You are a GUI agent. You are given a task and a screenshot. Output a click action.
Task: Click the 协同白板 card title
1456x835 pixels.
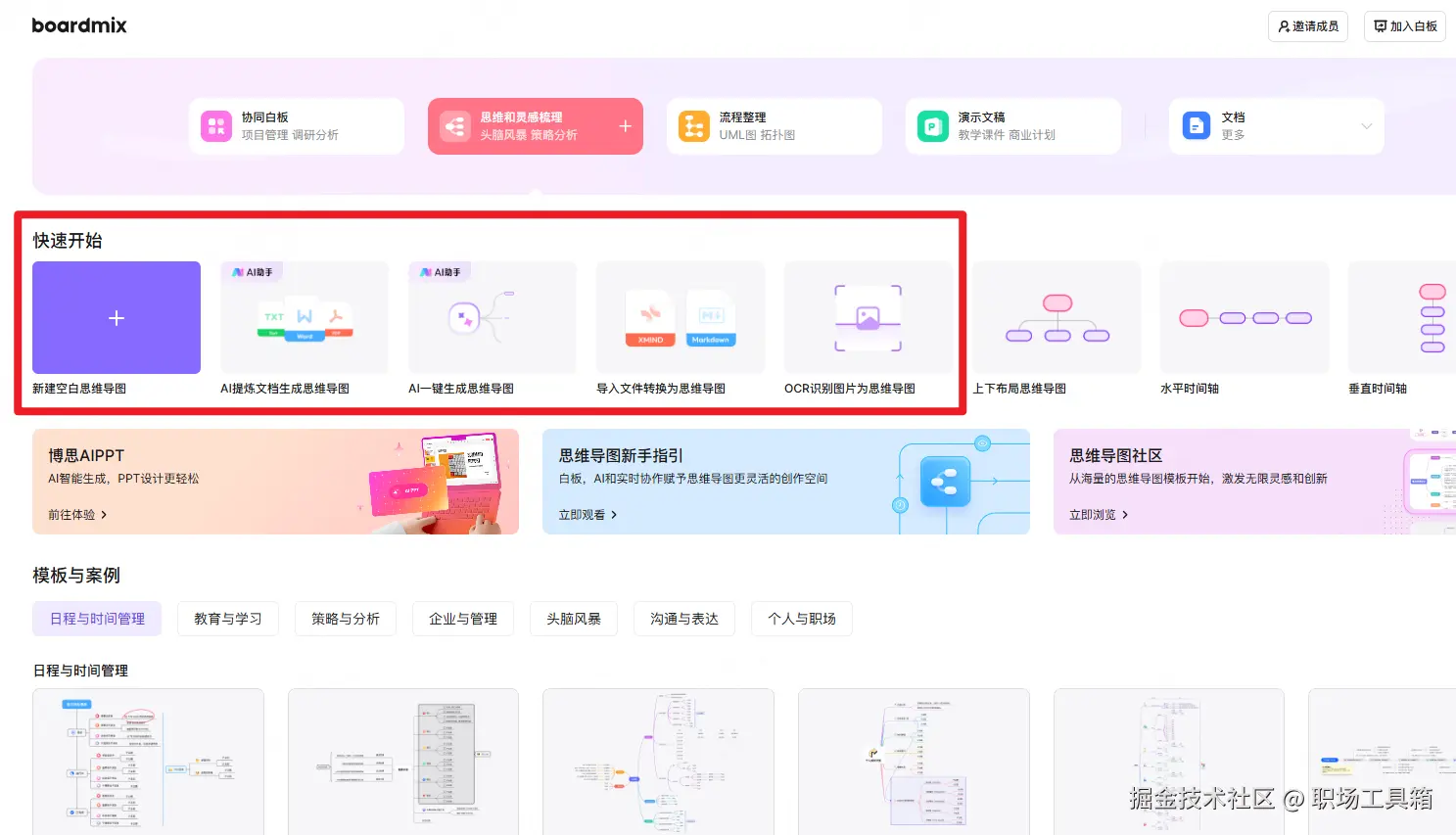(x=265, y=117)
